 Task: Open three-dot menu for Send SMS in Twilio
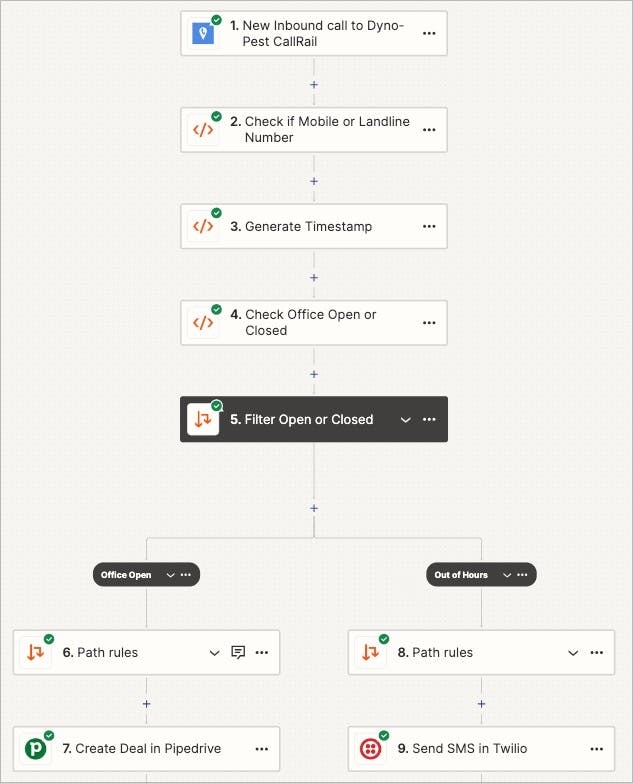(x=597, y=748)
